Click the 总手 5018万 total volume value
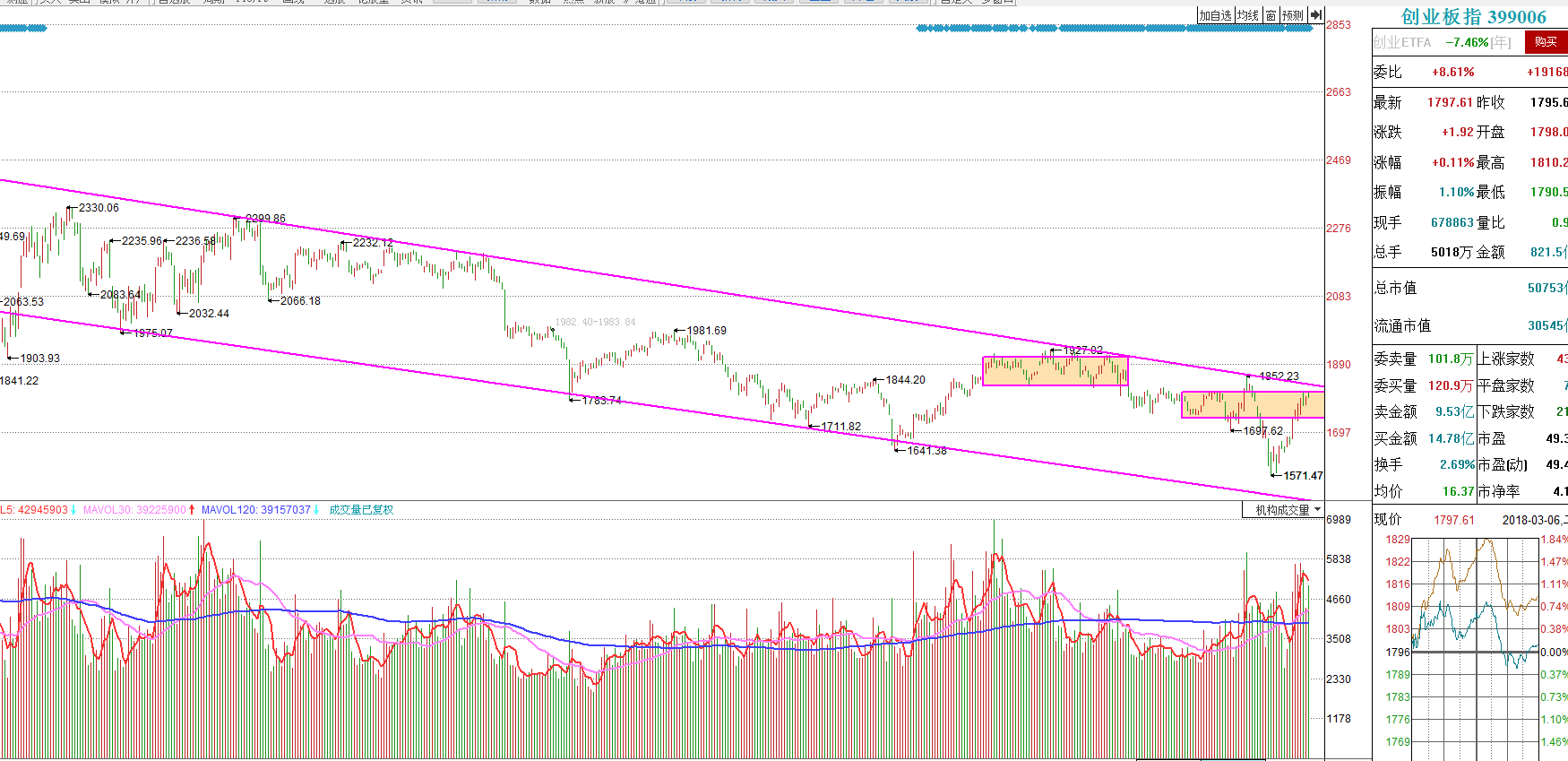This screenshot has width=1568, height=761. point(1452,252)
